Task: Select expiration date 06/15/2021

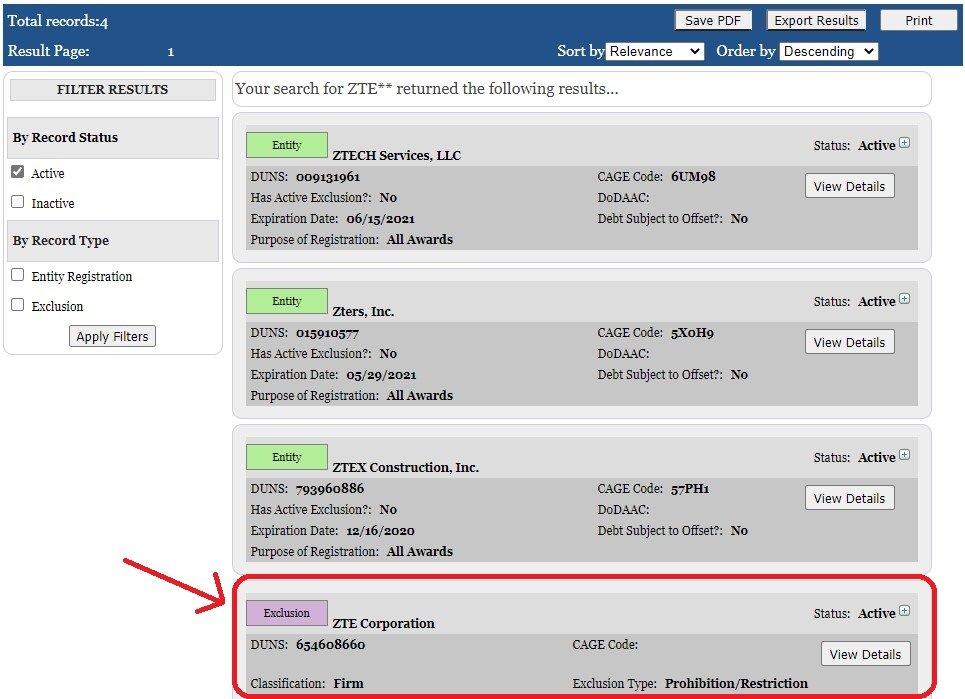Action: coord(380,219)
